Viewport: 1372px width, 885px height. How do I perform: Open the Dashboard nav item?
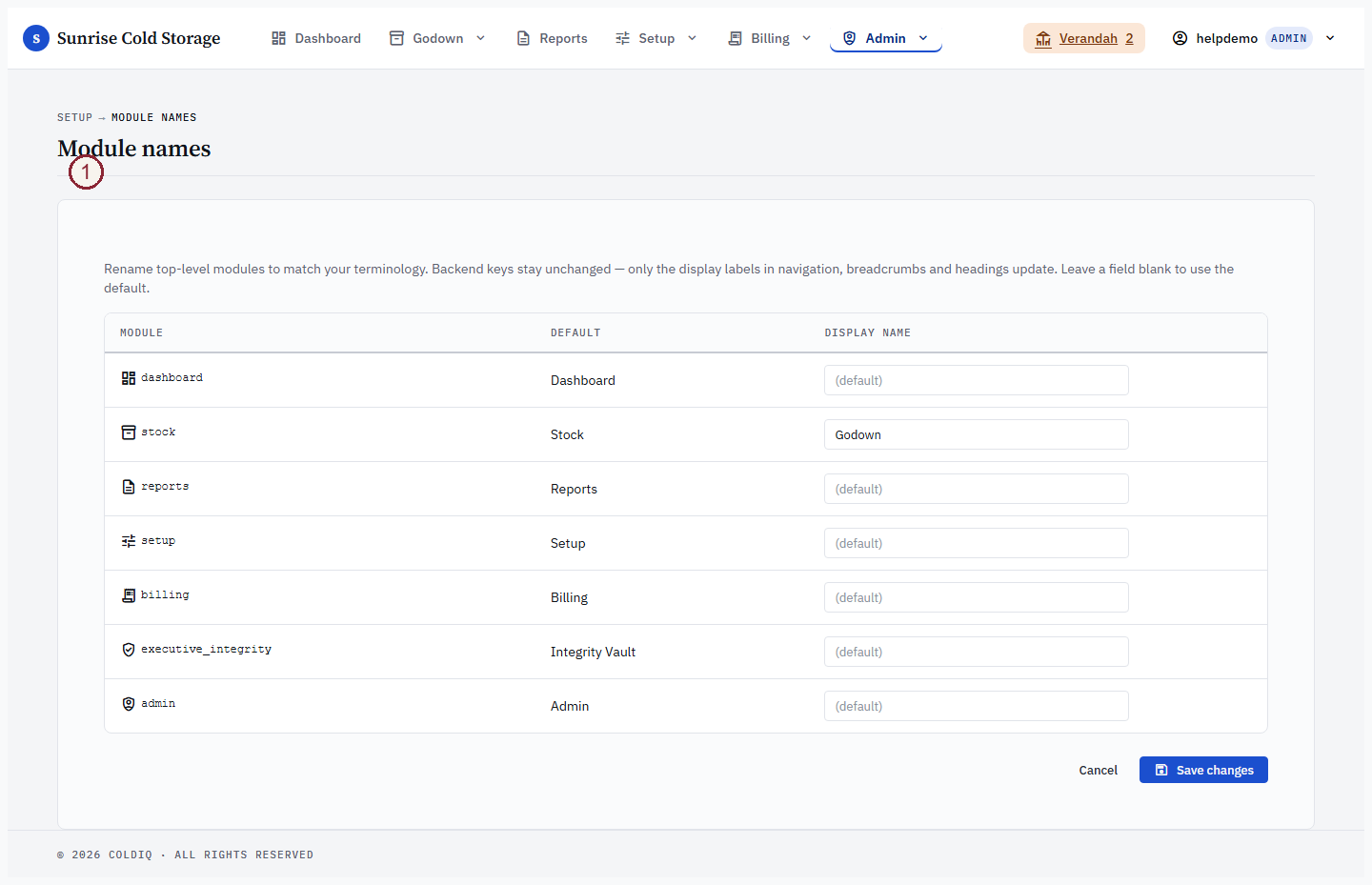316,38
